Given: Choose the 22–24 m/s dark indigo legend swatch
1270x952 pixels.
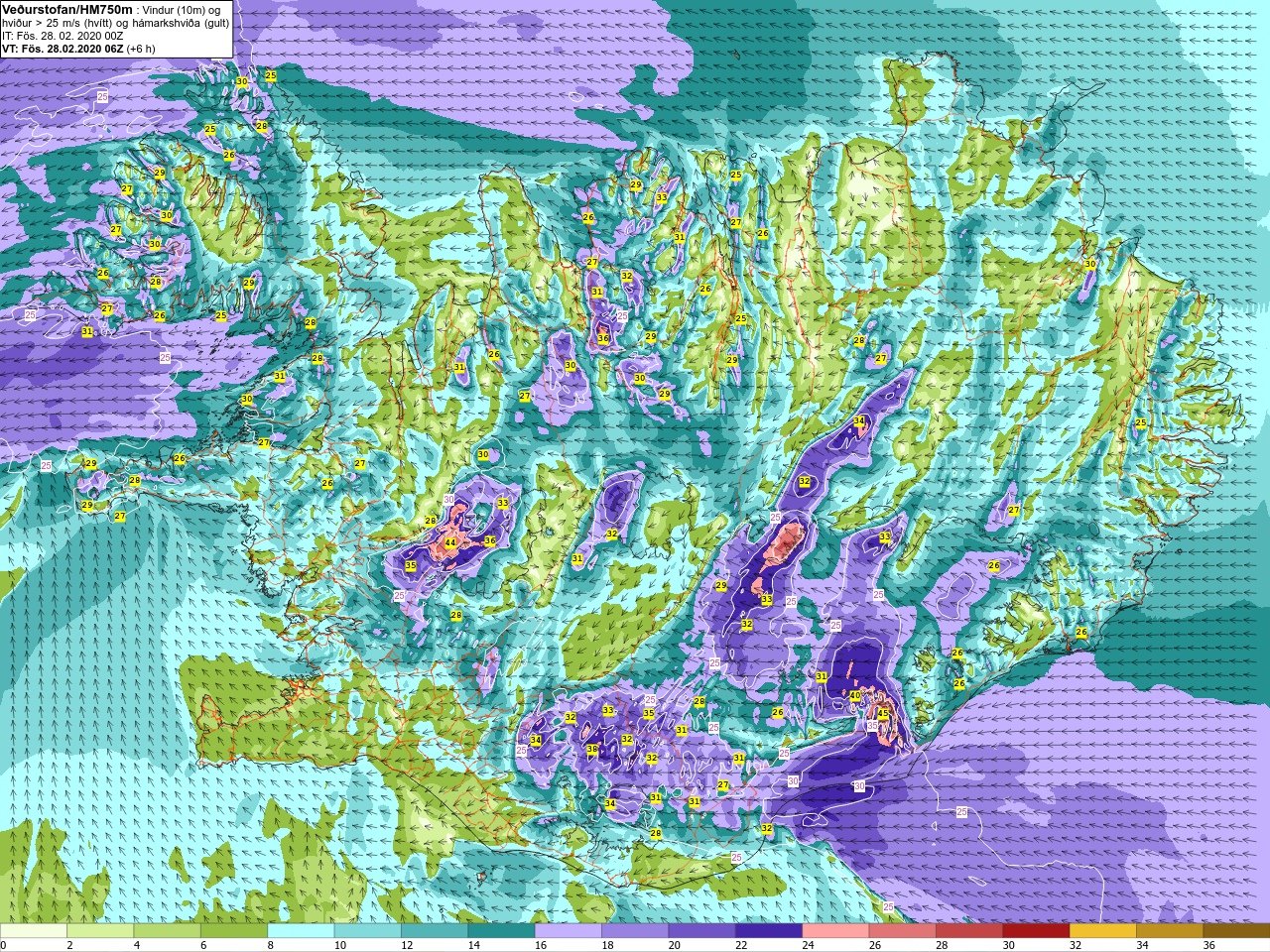Looking at the screenshot, I should [768, 931].
